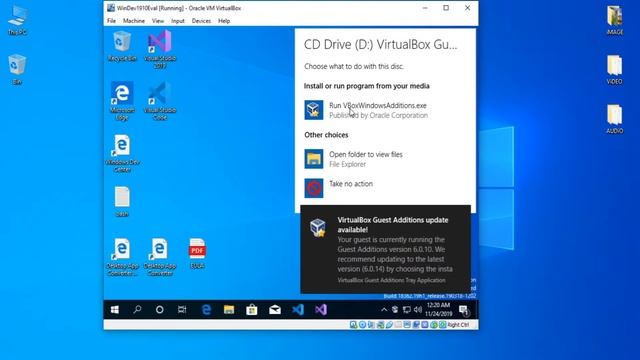Select This PC icon on host desktop
640x360 pixels.
17,21
